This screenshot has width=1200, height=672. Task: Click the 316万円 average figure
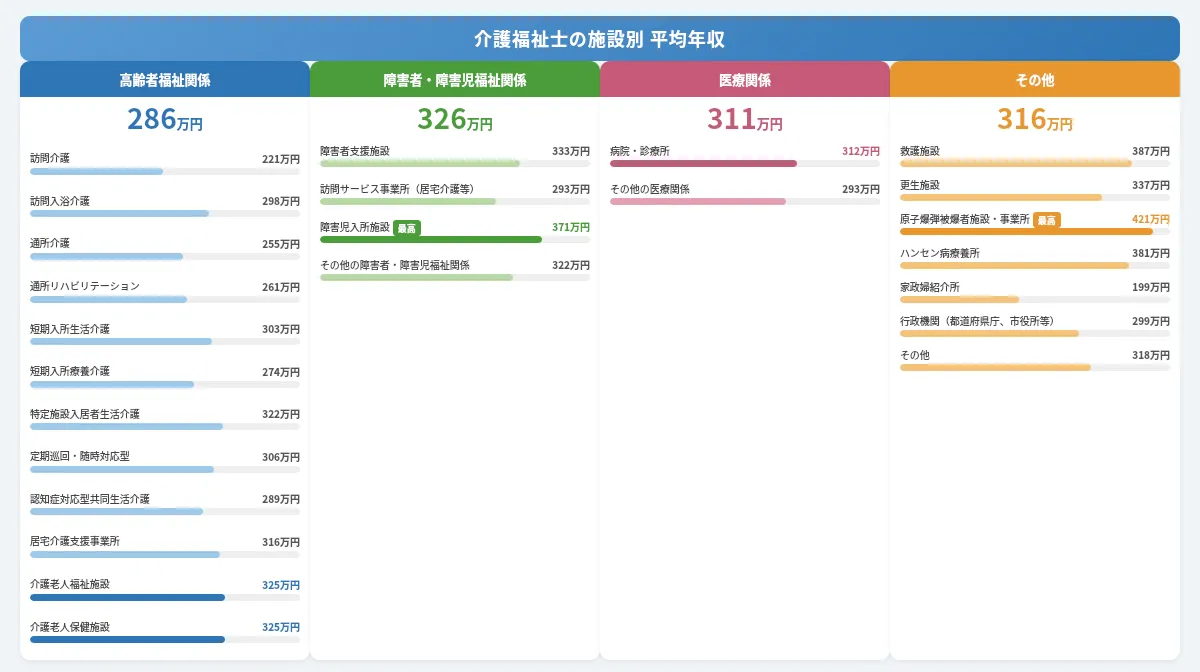pos(1035,119)
